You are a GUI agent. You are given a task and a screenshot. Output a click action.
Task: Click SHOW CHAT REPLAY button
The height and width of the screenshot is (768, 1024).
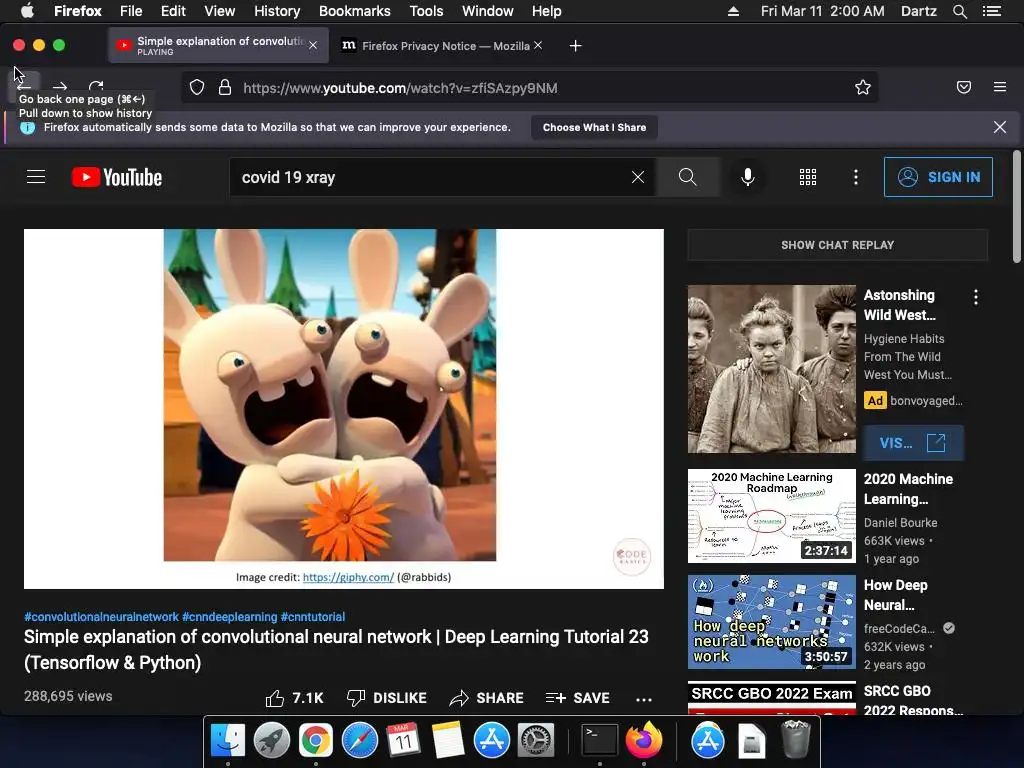coord(837,245)
